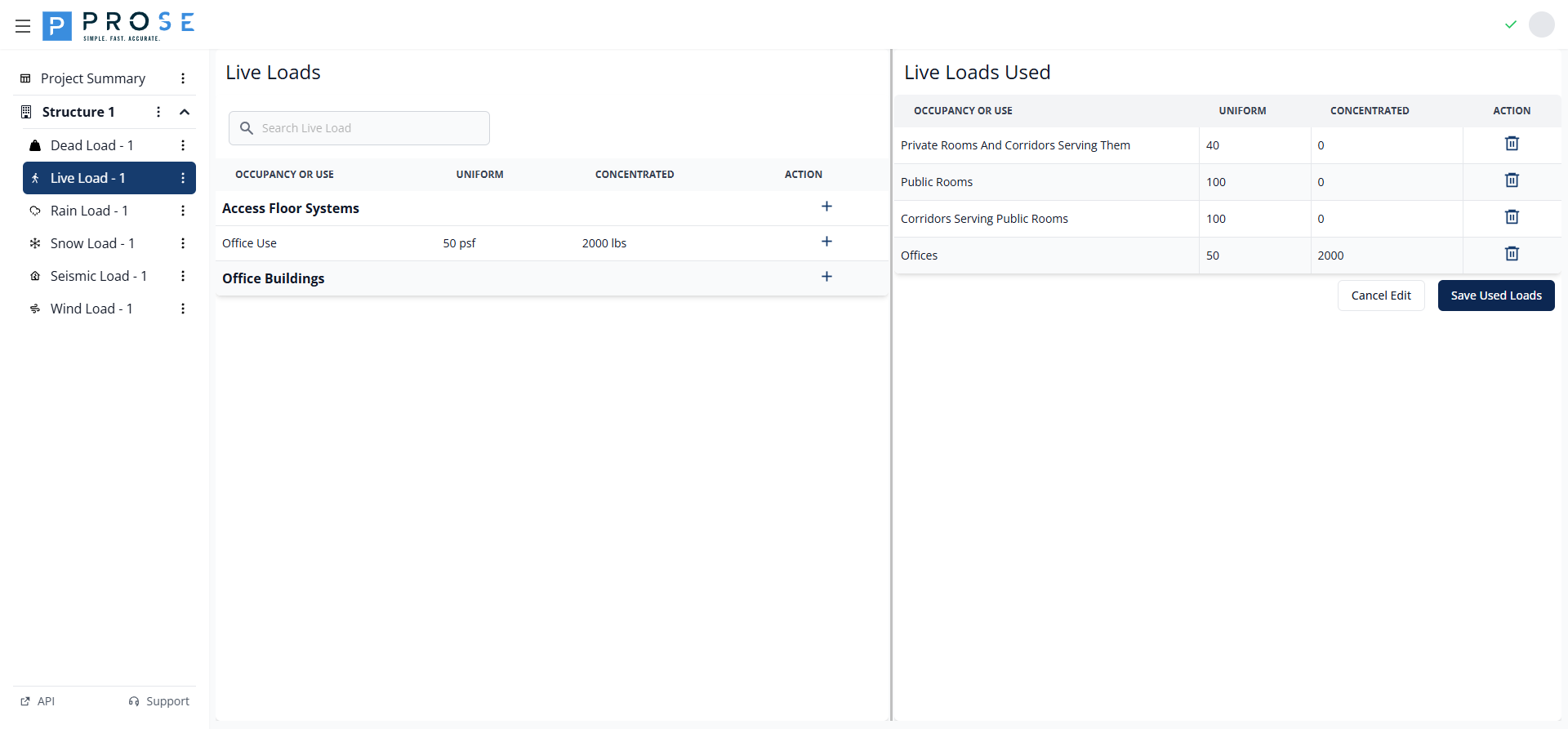Add Office Use load with plus icon
The image size is (1568, 729).
tap(826, 242)
